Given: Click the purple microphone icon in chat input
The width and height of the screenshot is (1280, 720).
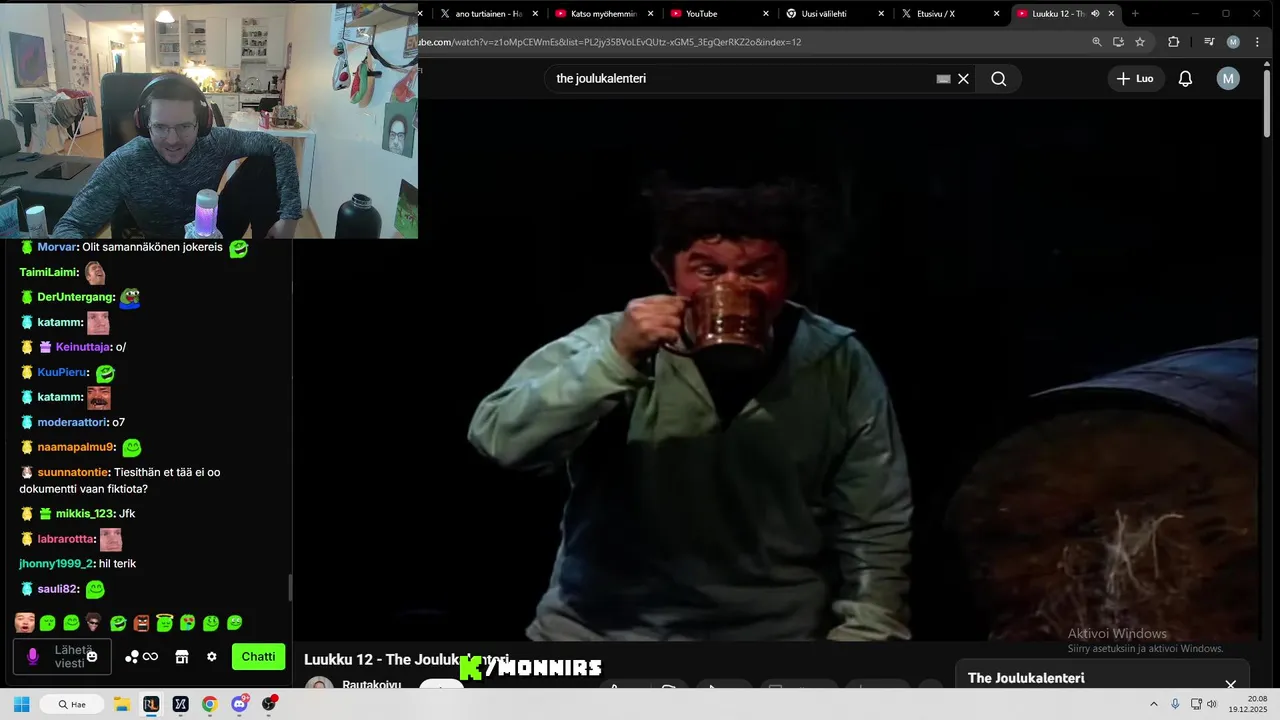Looking at the screenshot, I should (x=32, y=656).
